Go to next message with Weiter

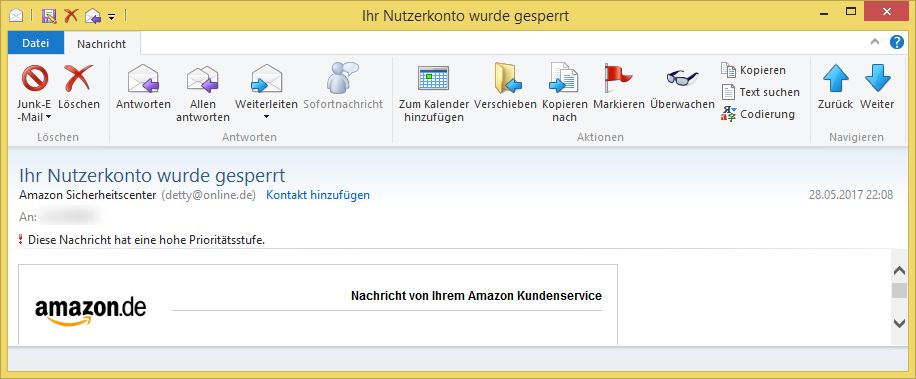point(877,88)
